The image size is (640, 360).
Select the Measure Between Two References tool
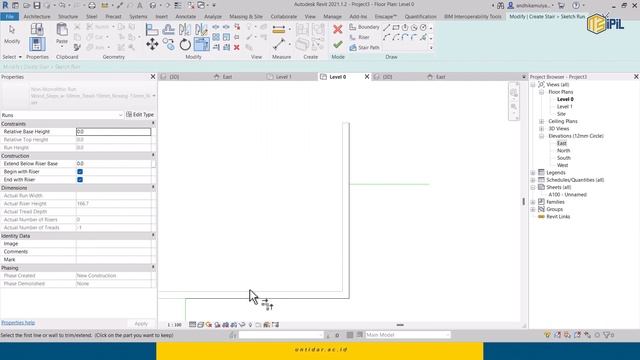pyautogui.click(x=279, y=44)
